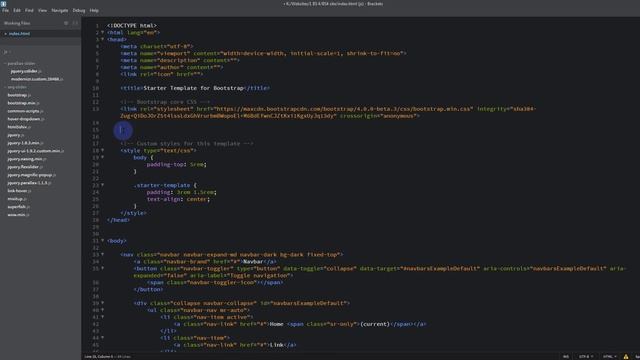
Task: Click the lint warning triangle icon
Action: [x=626, y=357]
